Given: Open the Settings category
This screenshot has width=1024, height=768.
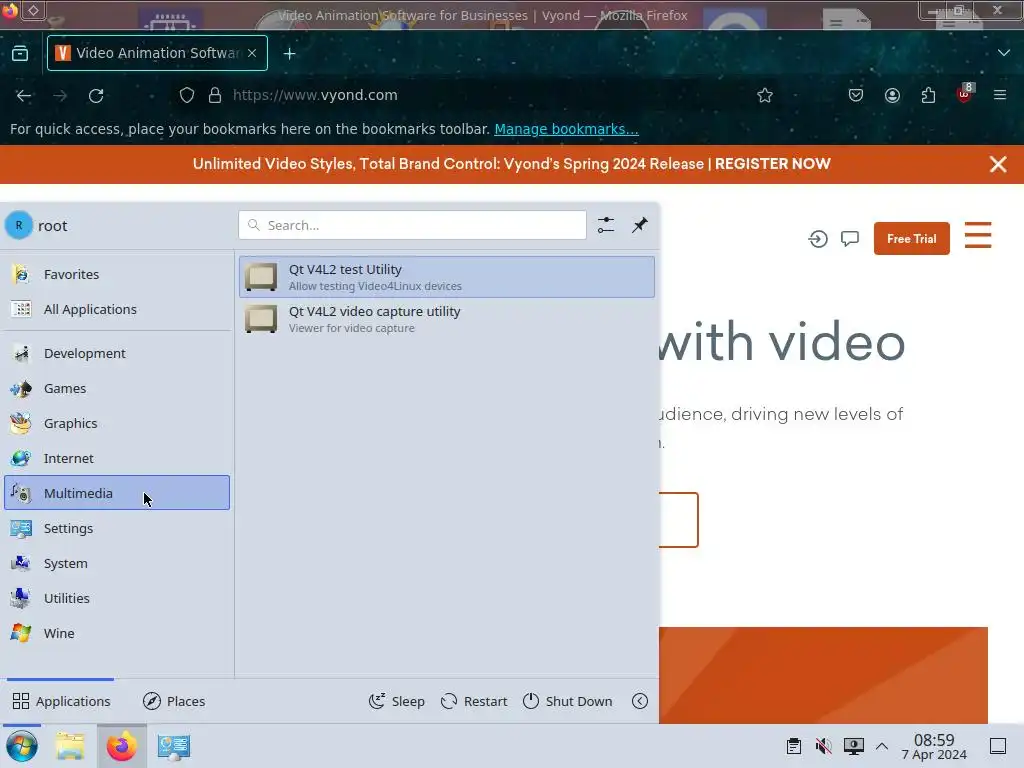Looking at the screenshot, I should click(x=117, y=528).
